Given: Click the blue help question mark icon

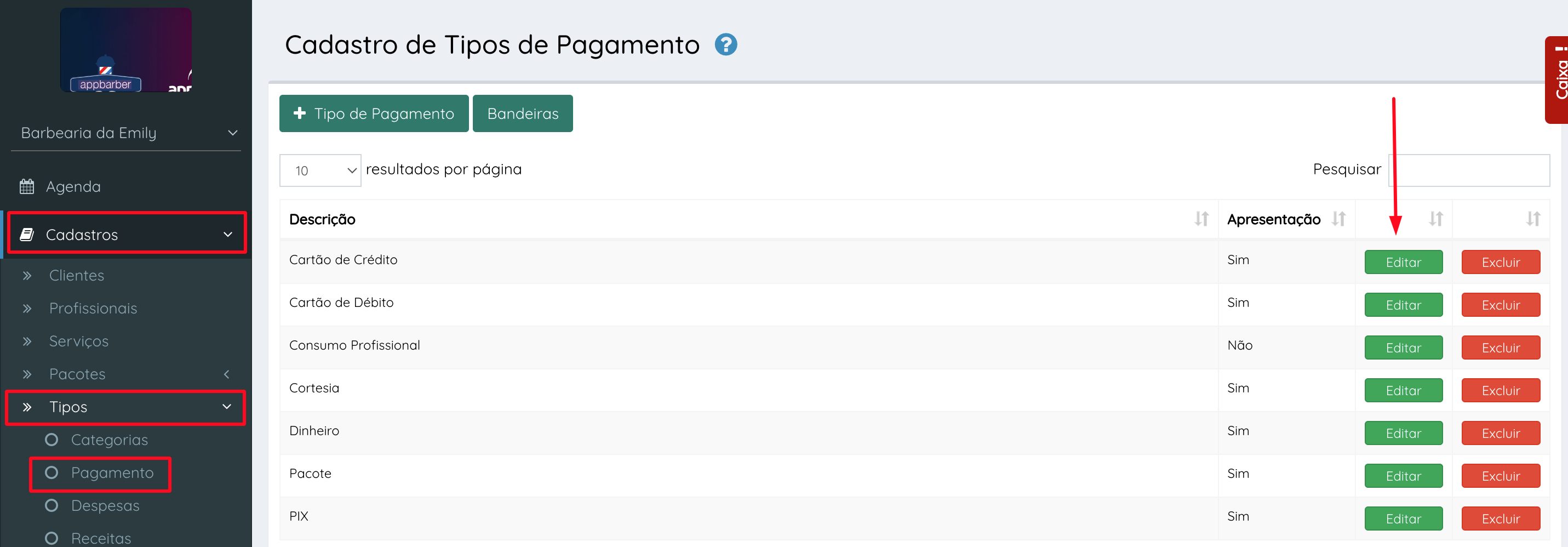Looking at the screenshot, I should coord(725,44).
